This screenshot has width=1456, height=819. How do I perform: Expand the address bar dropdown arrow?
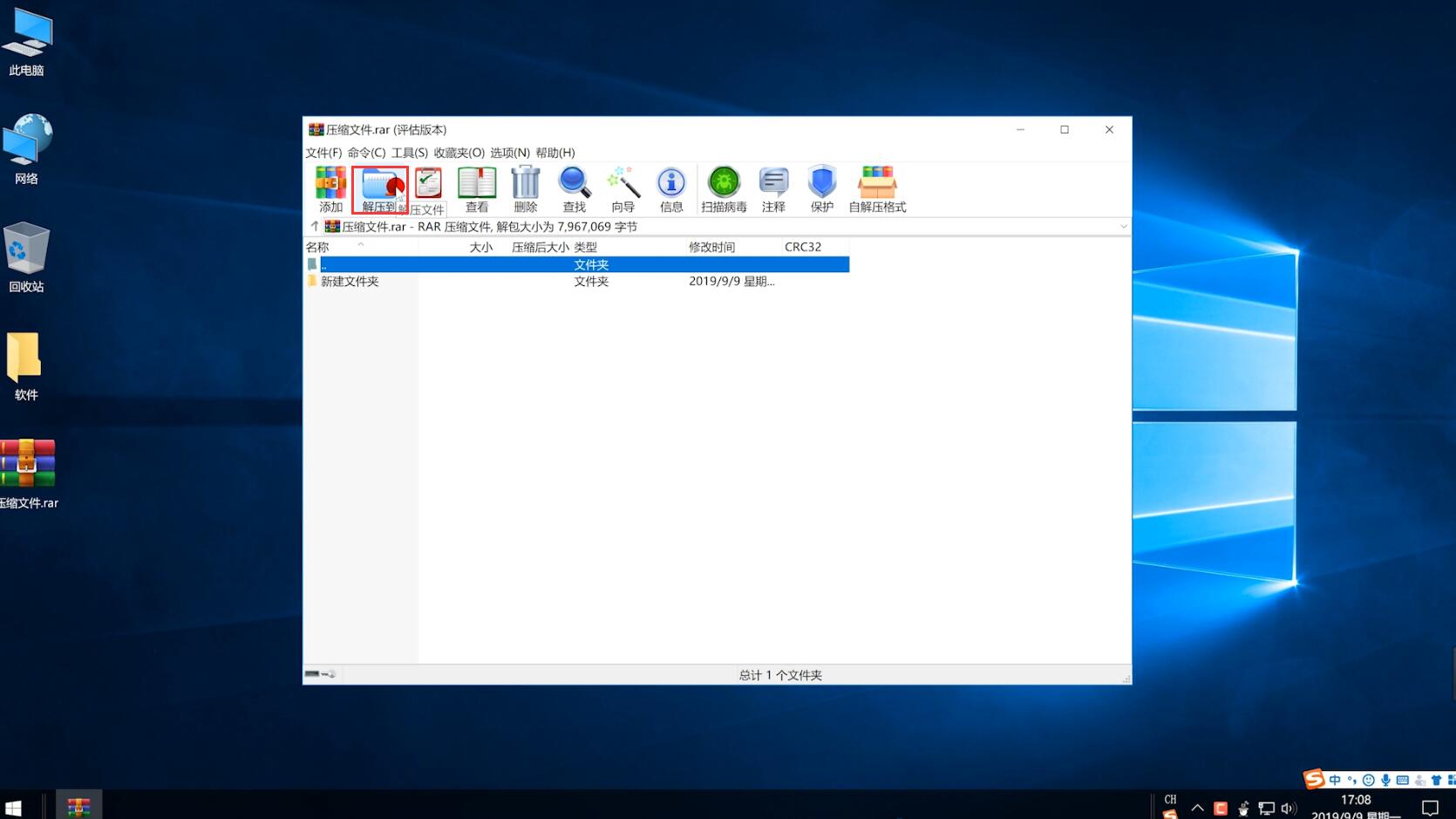1124,227
